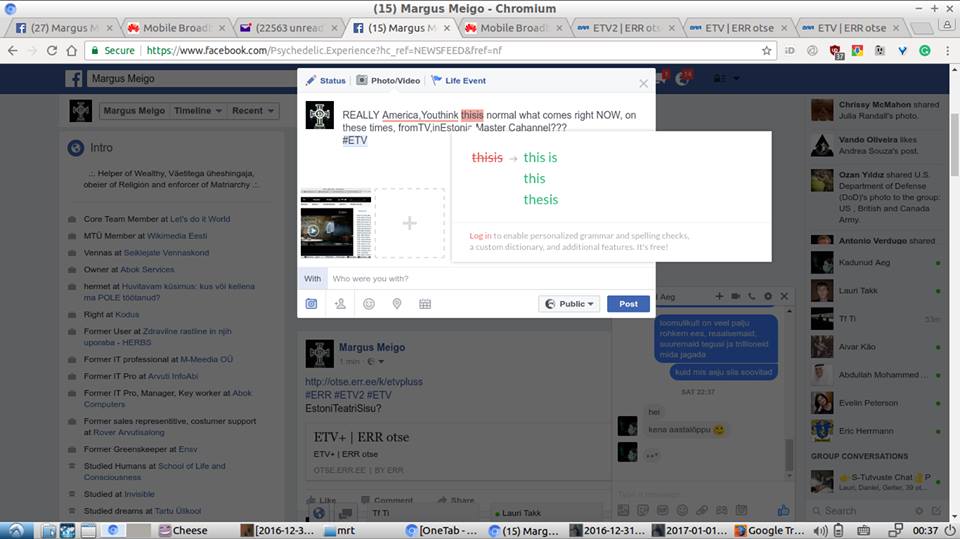Click the tag people icon in composer

(340, 304)
